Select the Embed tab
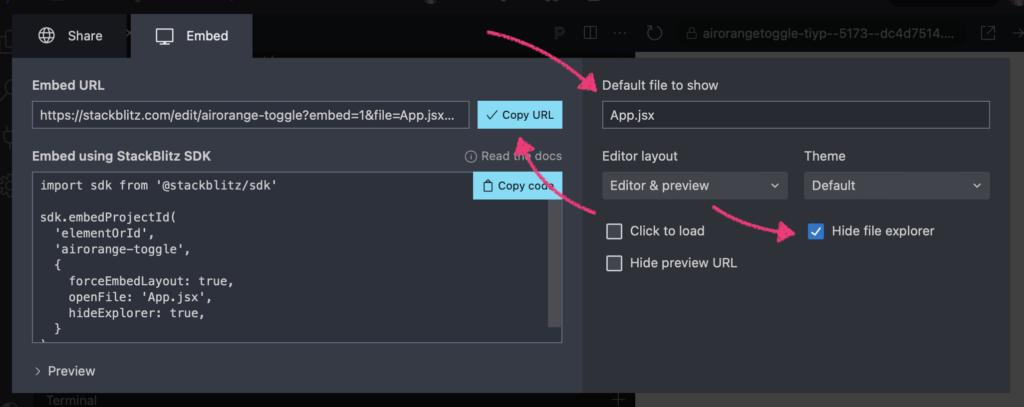Image resolution: width=1024 pixels, height=407 pixels. point(192,36)
